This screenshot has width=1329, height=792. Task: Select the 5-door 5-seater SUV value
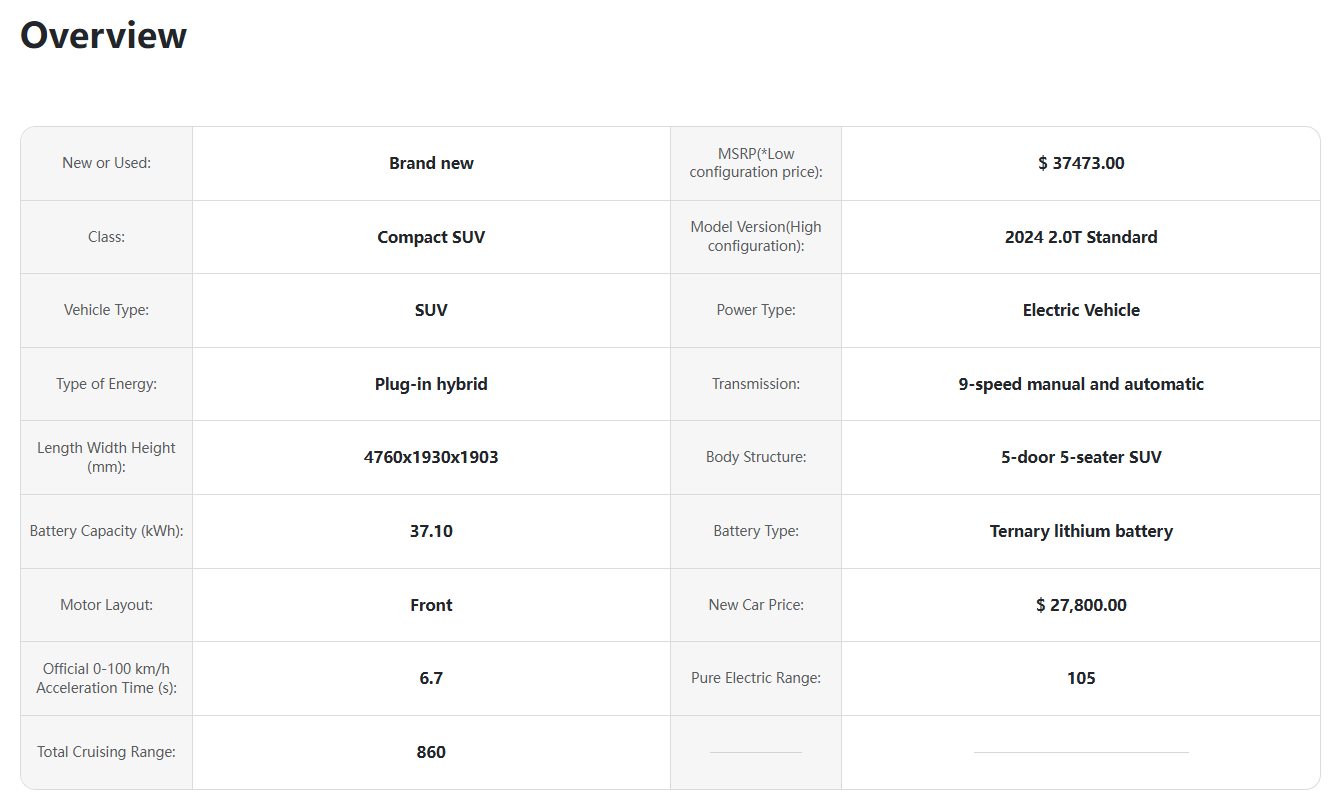(x=1081, y=457)
